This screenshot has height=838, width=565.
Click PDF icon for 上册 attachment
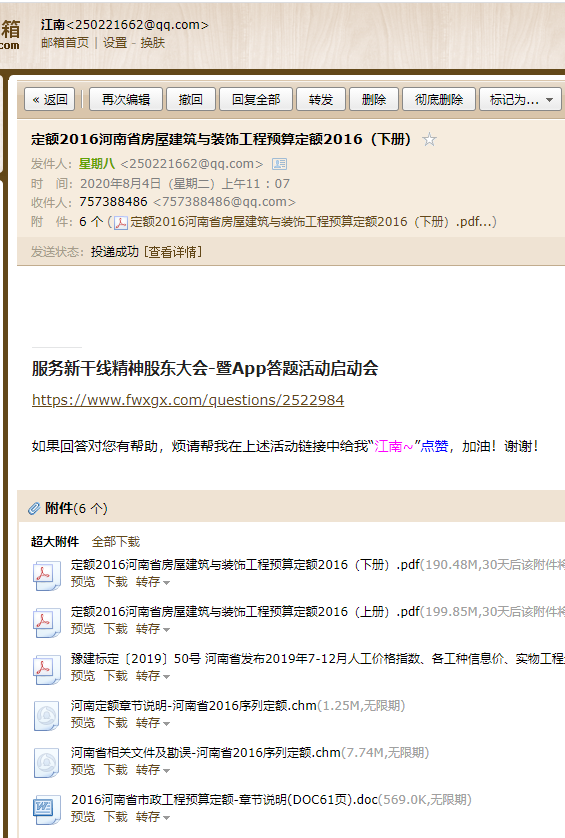47,623
